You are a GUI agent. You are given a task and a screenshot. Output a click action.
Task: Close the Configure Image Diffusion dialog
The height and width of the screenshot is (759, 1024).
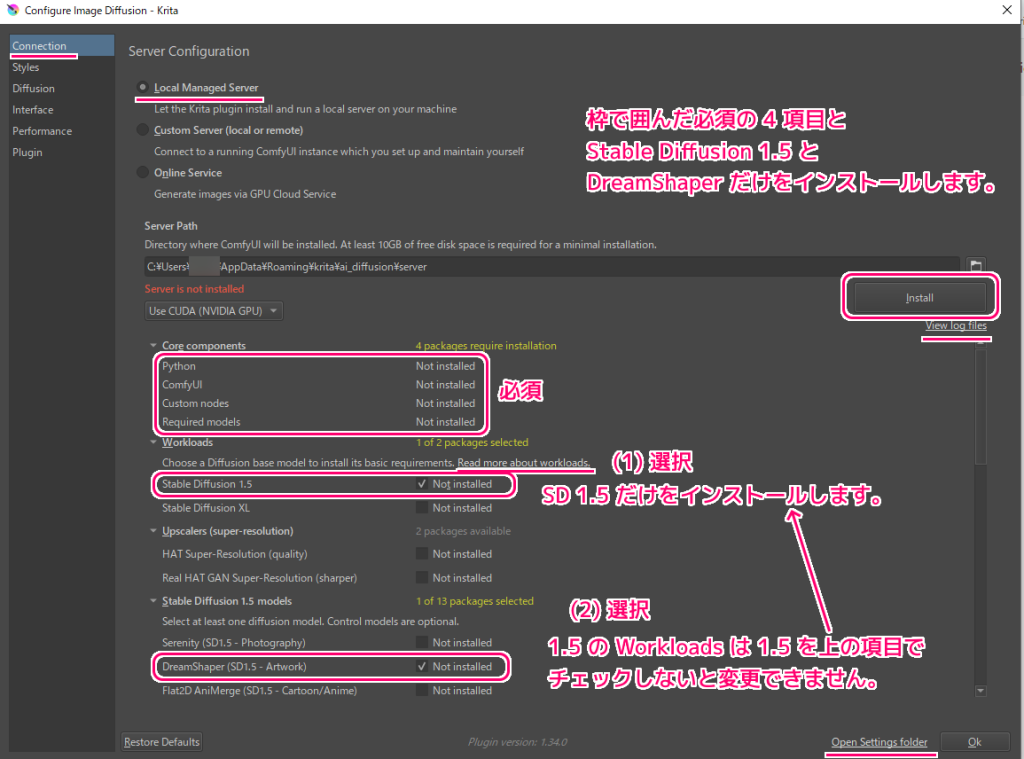click(1006, 10)
